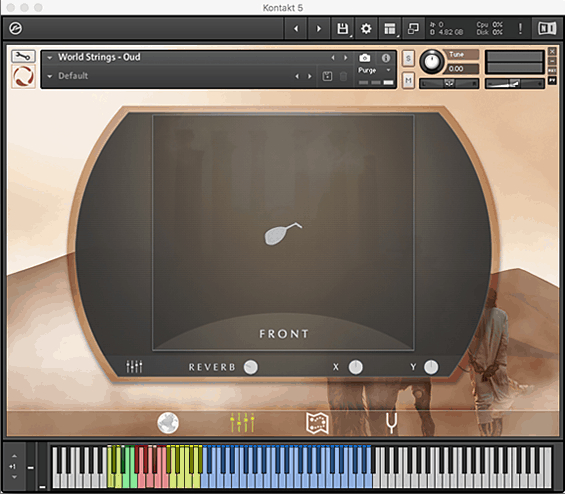Image resolution: width=565 pixels, height=494 pixels.
Task: Click the Y position knob
Action: (431, 367)
